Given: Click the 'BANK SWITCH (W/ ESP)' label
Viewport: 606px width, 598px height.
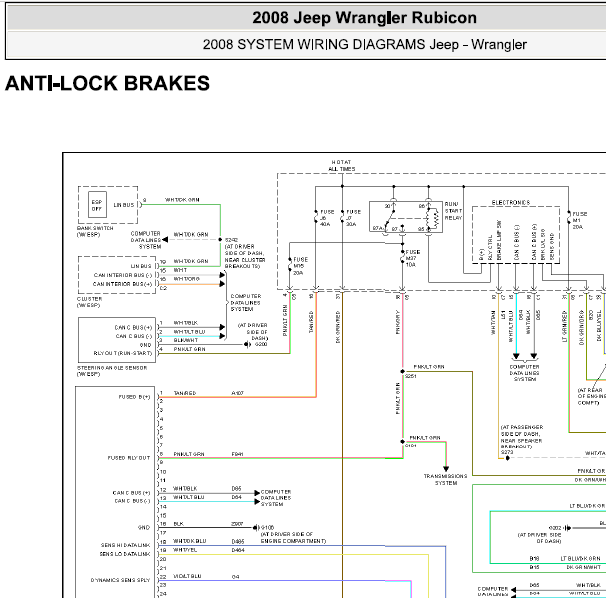Looking at the screenshot, I should 95,231.
